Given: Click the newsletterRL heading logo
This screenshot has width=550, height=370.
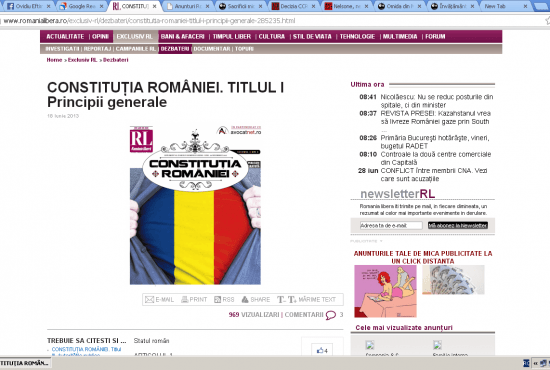Looking at the screenshot, I should click(397, 194).
